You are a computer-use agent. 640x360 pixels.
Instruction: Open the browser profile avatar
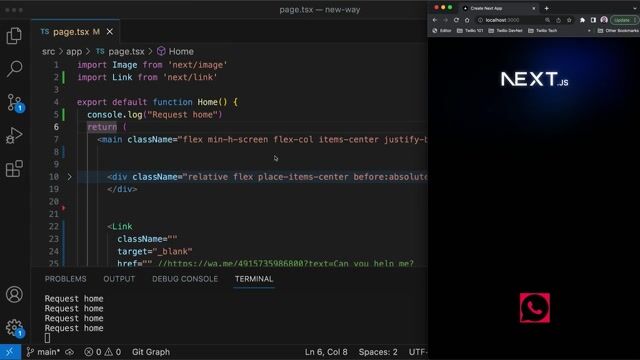tap(604, 20)
